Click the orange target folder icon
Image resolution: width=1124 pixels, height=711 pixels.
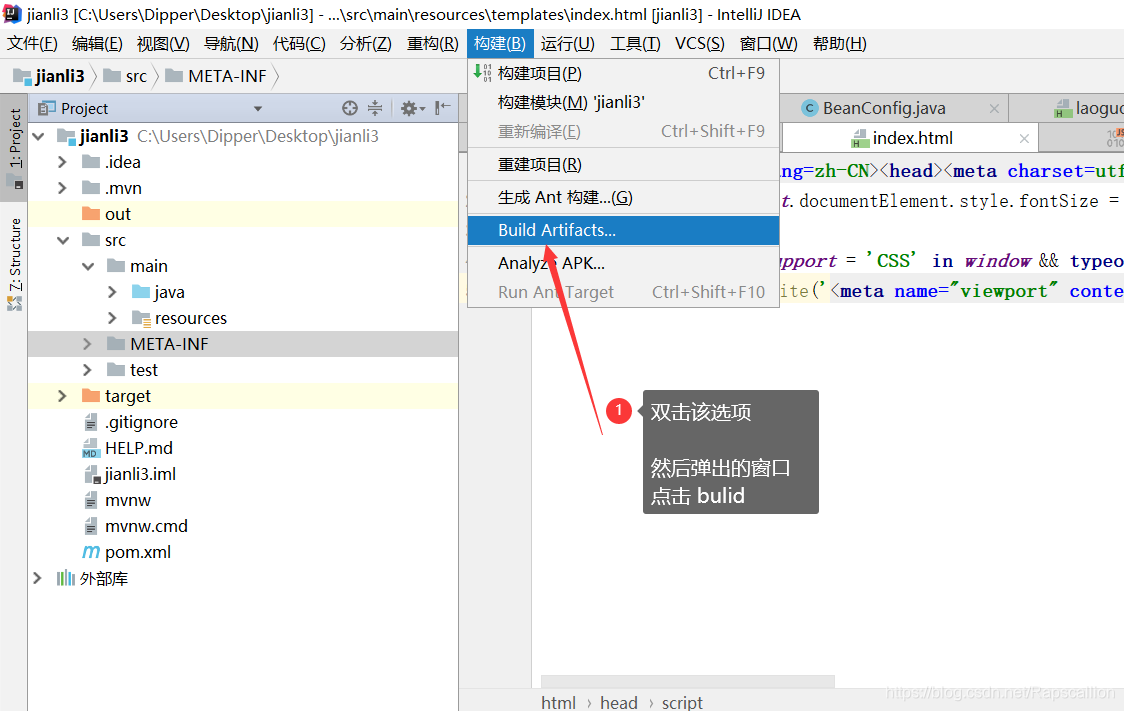(x=91, y=396)
